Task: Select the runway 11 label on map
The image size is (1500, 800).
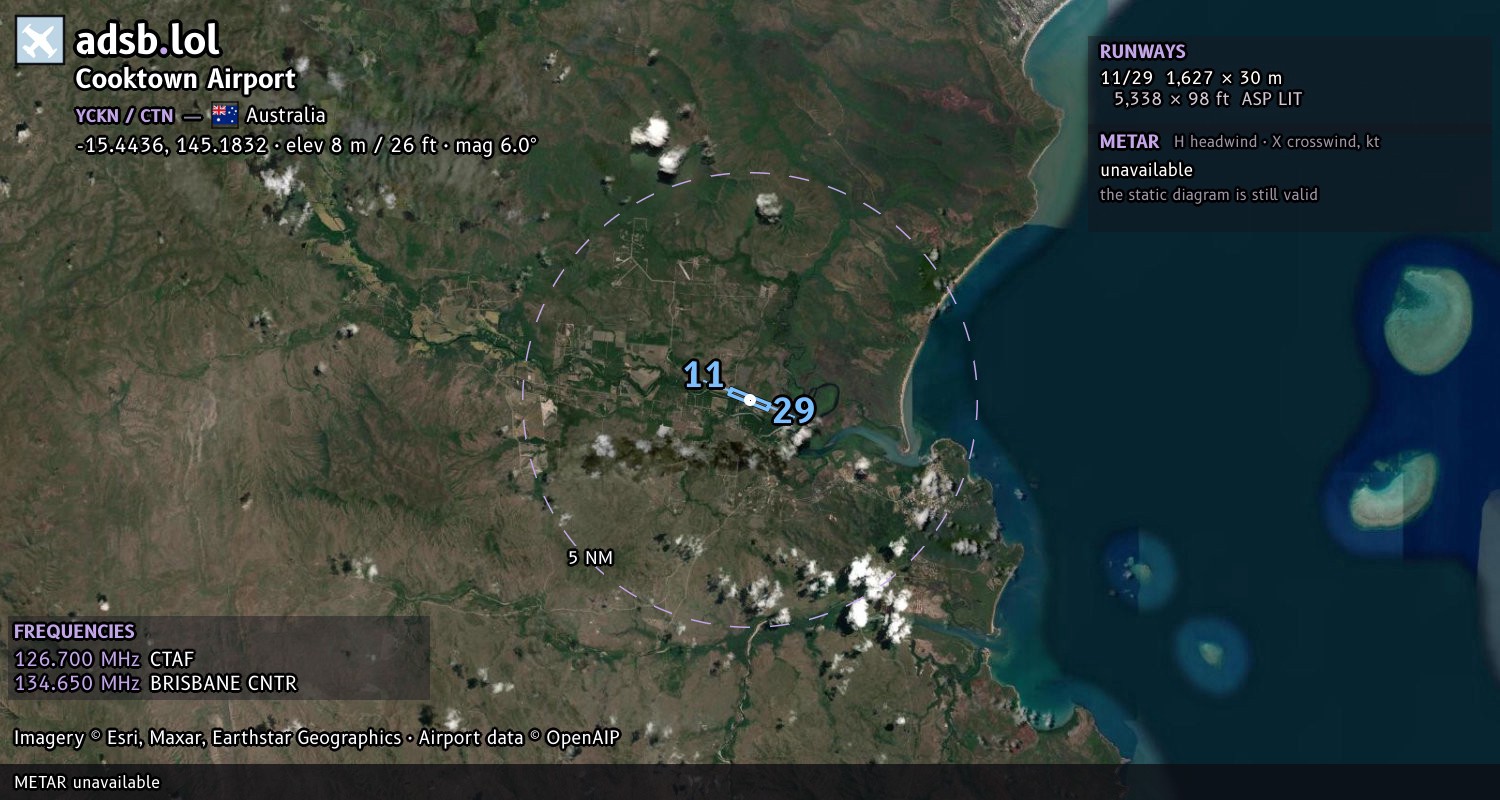Action: (x=703, y=375)
